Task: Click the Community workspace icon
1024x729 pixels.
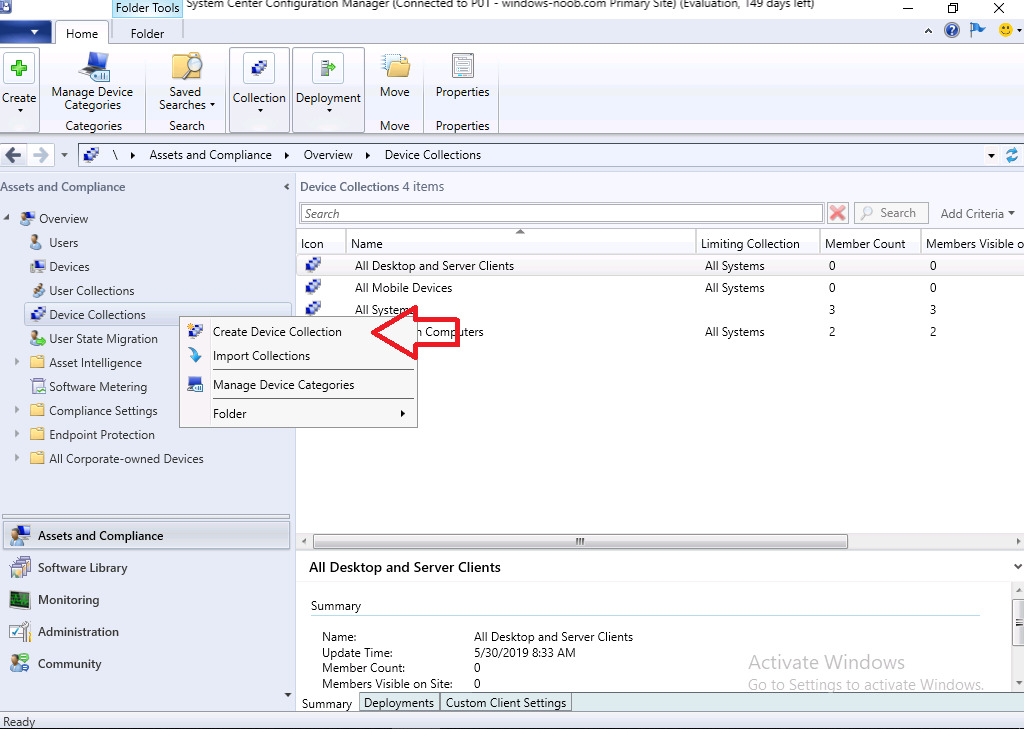Action: pyautogui.click(x=20, y=664)
